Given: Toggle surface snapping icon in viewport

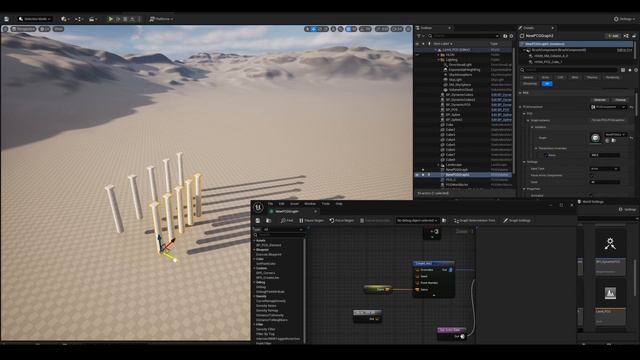Looking at the screenshot, I should point(340,29).
